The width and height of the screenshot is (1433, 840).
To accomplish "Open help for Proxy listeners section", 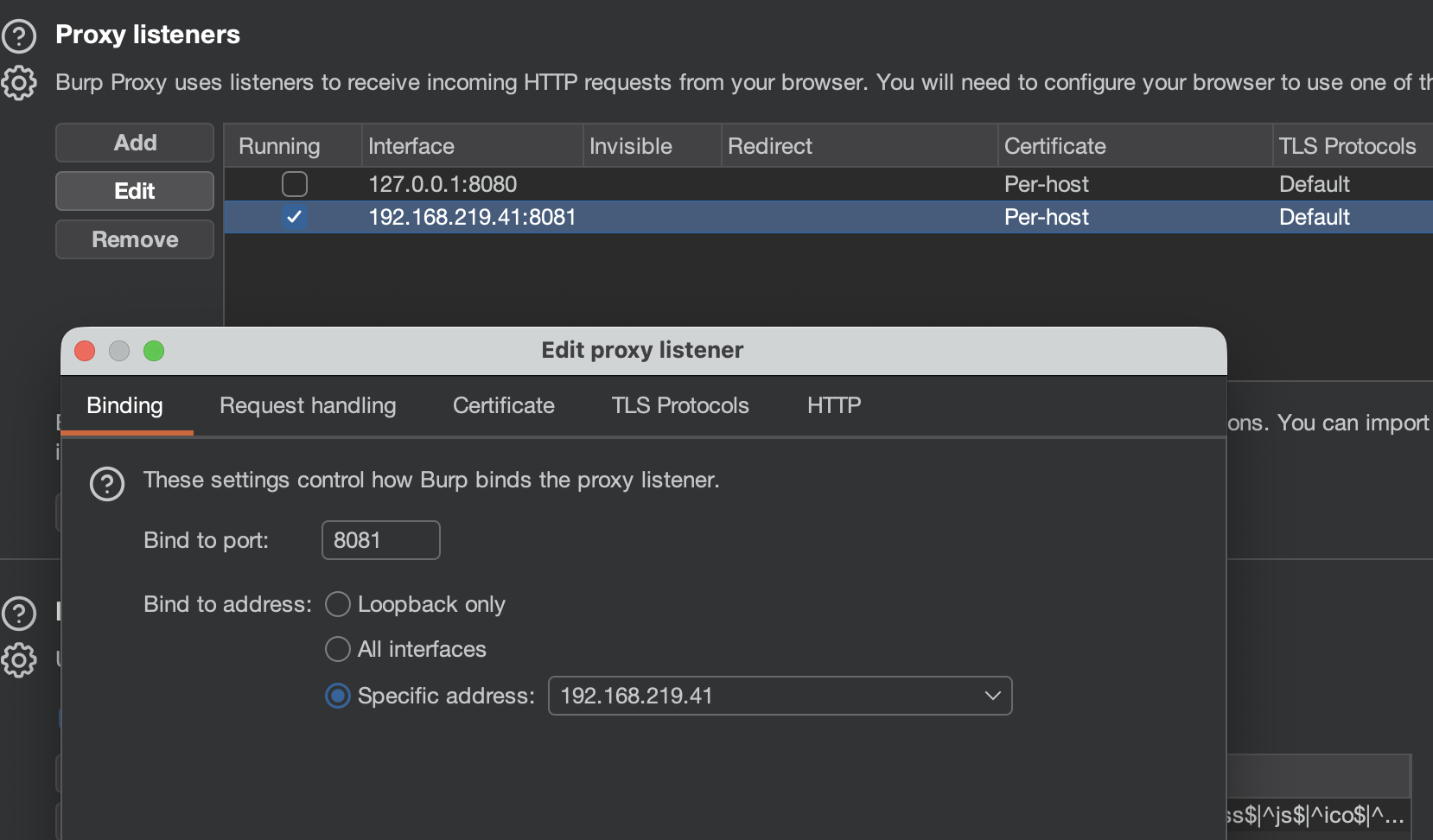I will click(19, 36).
